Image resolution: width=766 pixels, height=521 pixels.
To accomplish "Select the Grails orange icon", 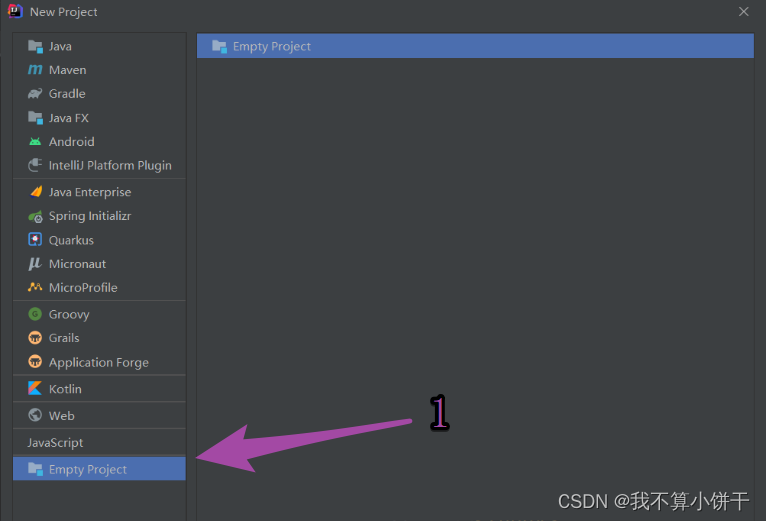I will tap(35, 338).
